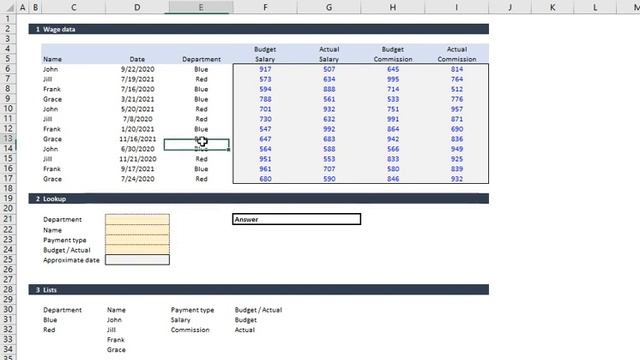This screenshot has height=360, width=640.
Task: Click the 'Date' column header cell
Action: click(x=137, y=59)
